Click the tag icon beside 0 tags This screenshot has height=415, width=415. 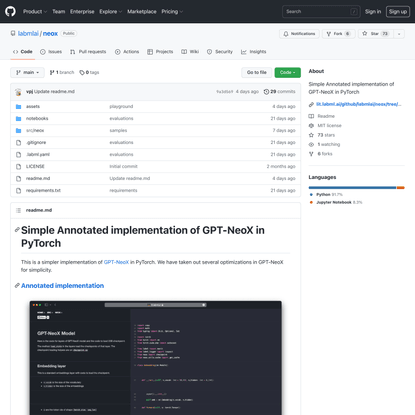coord(82,72)
